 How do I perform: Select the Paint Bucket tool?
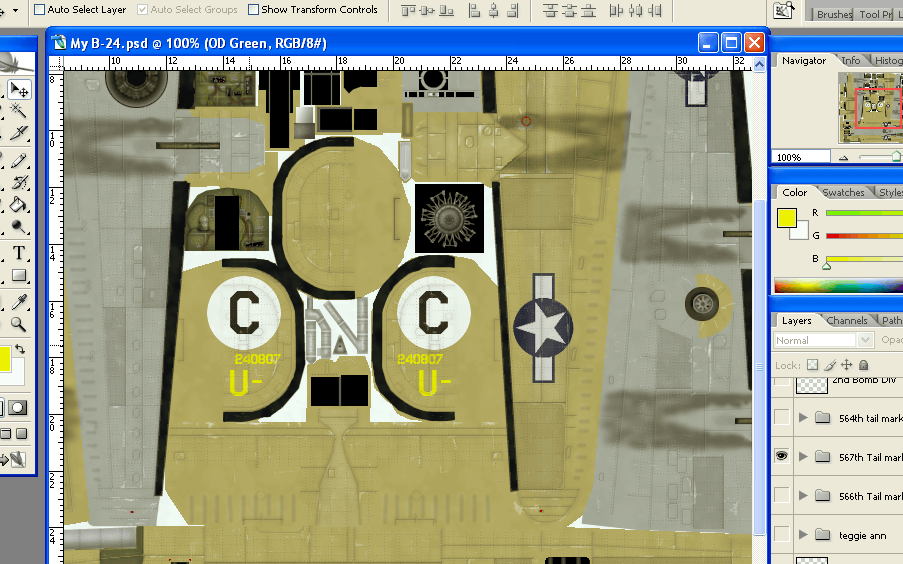pos(19,204)
